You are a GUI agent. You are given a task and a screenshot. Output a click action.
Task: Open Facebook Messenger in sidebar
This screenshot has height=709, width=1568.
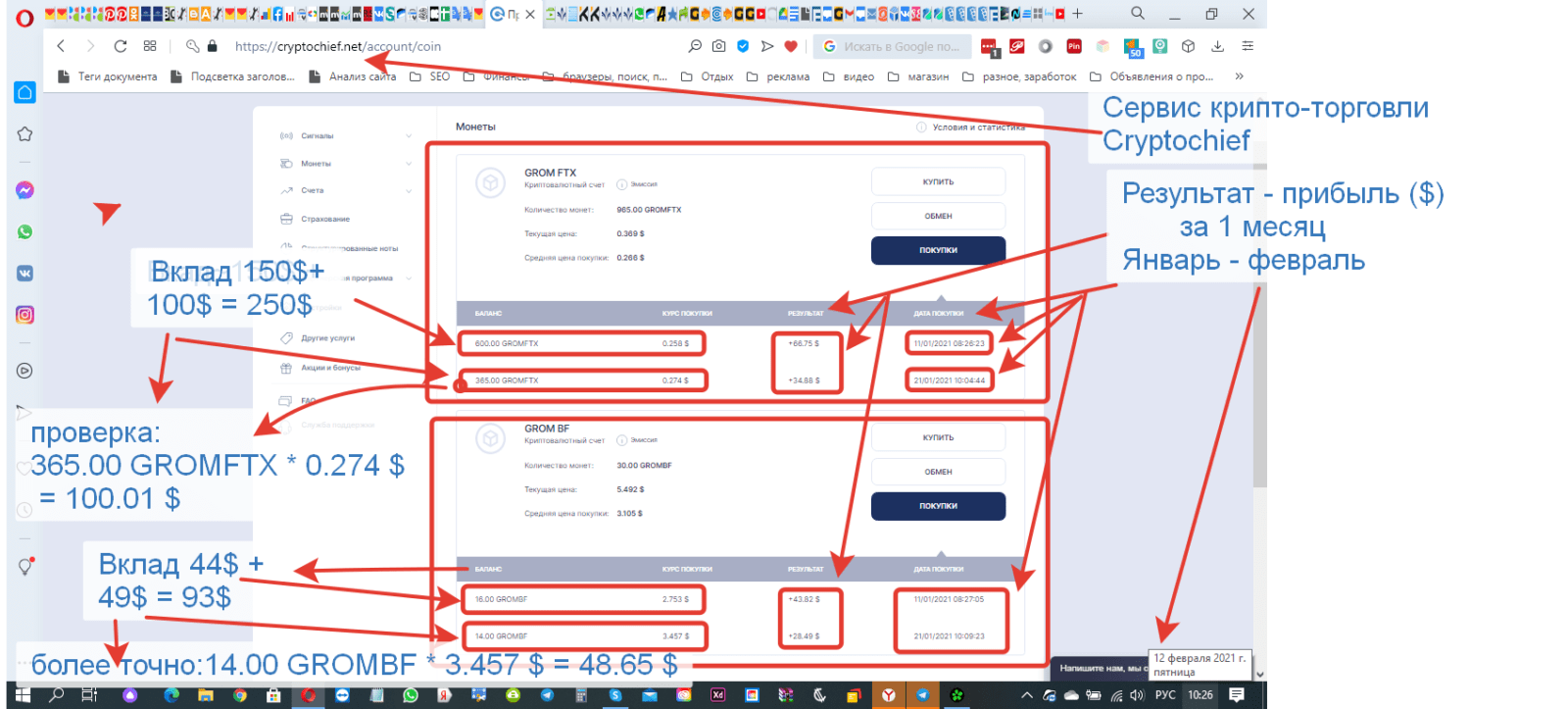(25, 190)
